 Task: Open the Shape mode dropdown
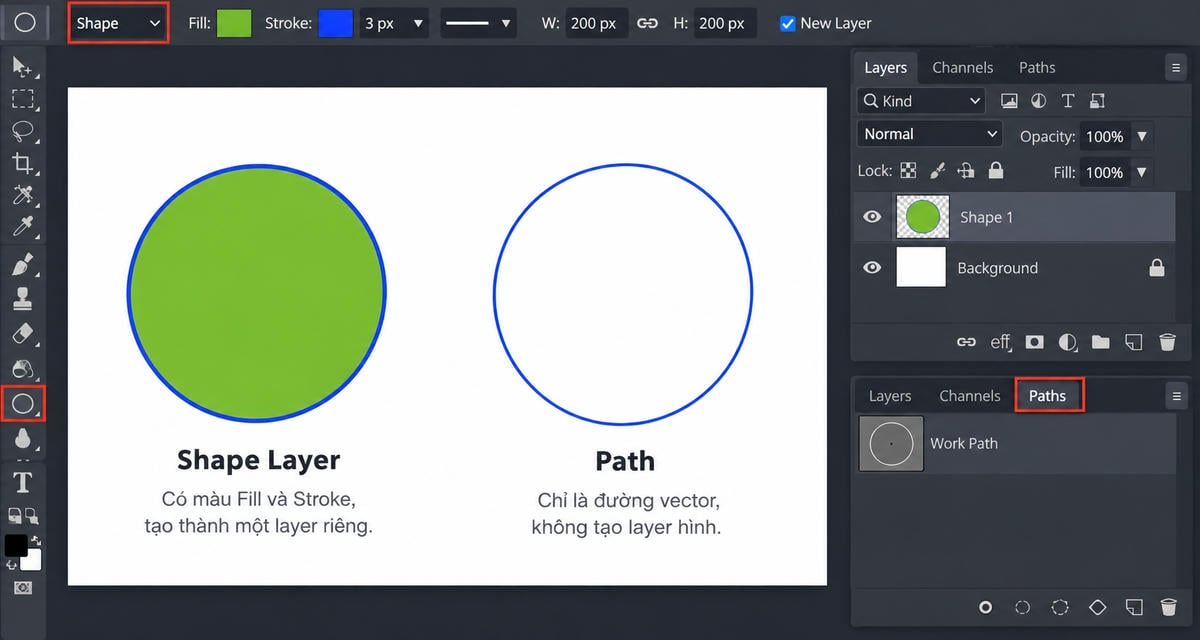[x=118, y=23]
